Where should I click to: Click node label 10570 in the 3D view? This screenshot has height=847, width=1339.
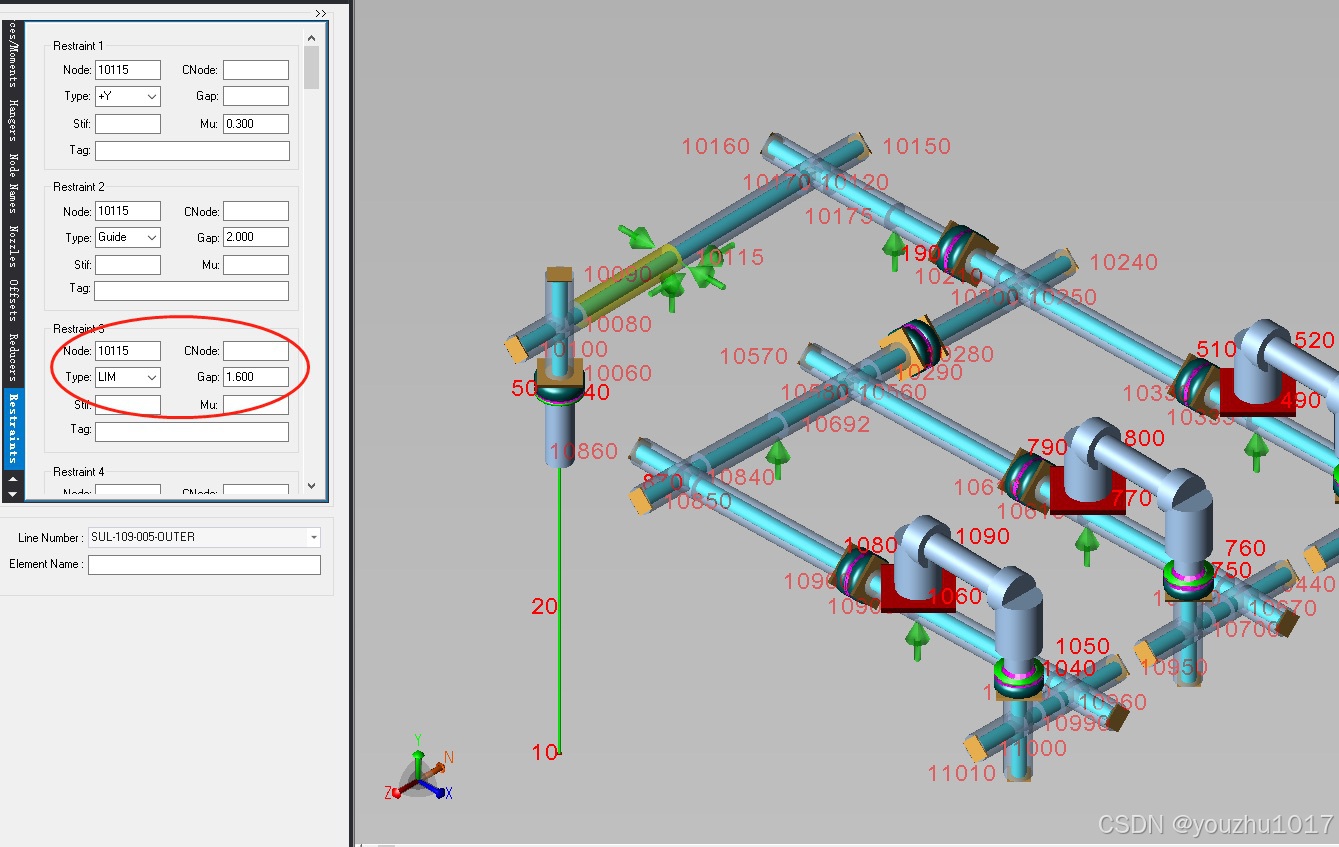(753, 356)
